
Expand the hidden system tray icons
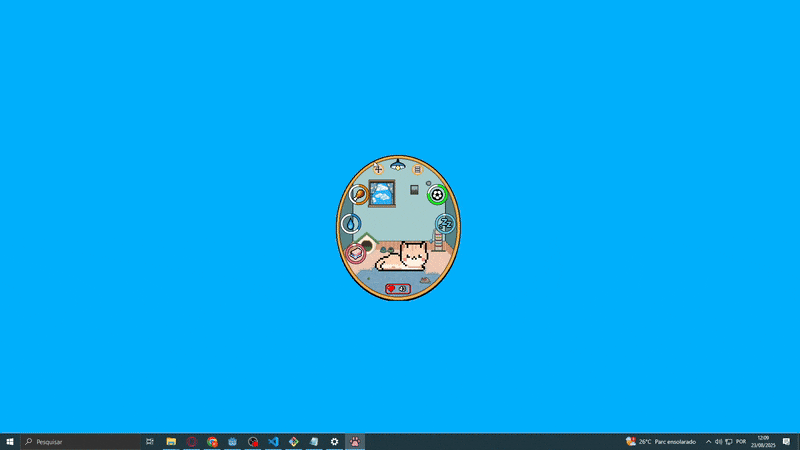click(708, 442)
